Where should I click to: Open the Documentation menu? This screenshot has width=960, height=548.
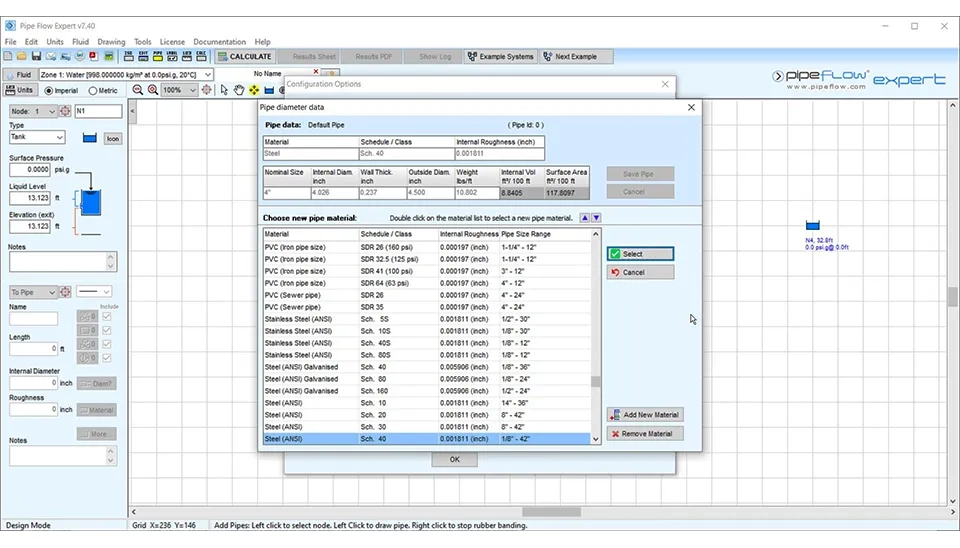click(x=219, y=42)
